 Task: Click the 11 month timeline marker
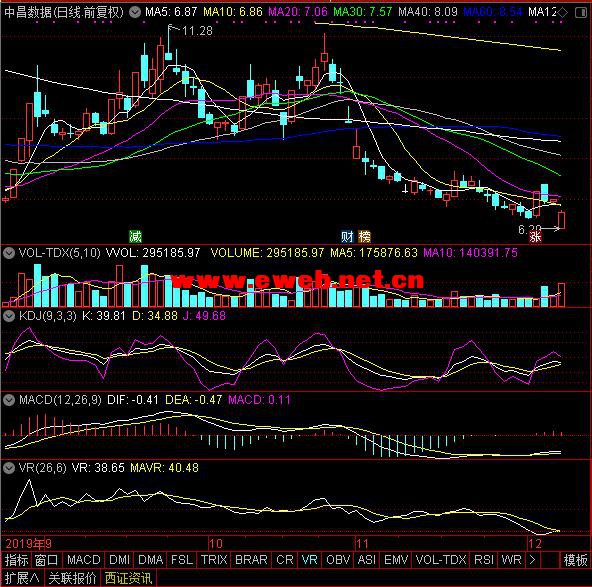(x=362, y=544)
